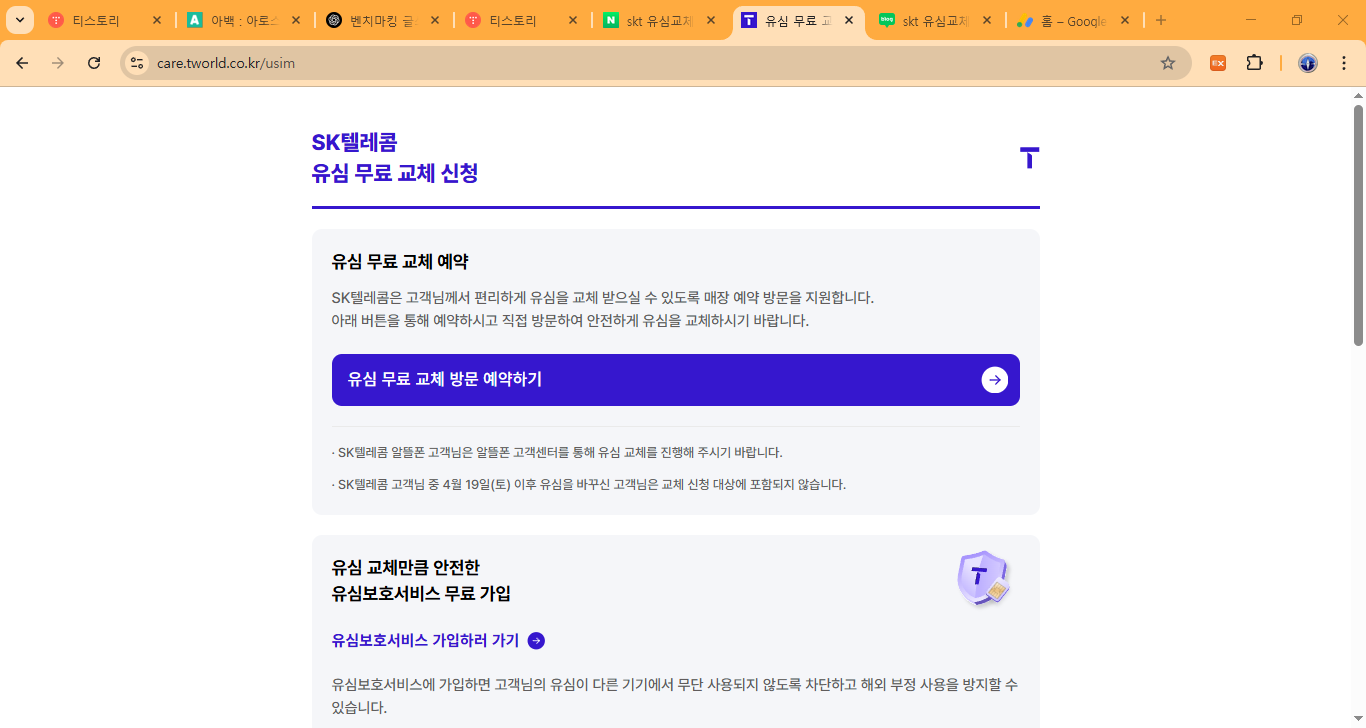
Task: Click the address bar URL care.tworld.co.kr/usim
Action: click(x=226, y=63)
